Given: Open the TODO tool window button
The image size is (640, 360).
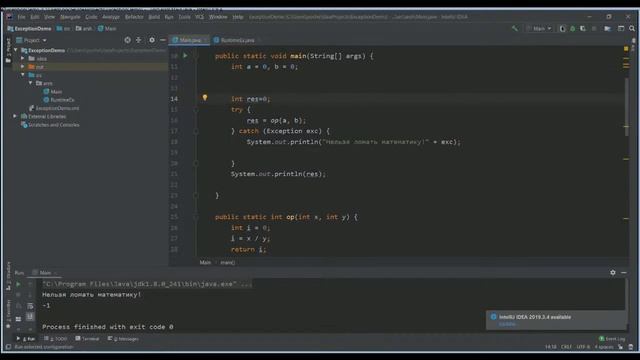Looking at the screenshot, I should click(x=55, y=339).
